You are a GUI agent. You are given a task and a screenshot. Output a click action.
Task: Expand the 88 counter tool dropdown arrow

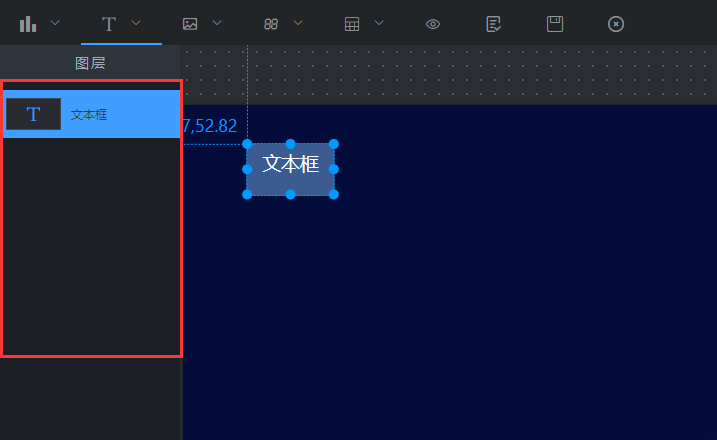coord(298,22)
